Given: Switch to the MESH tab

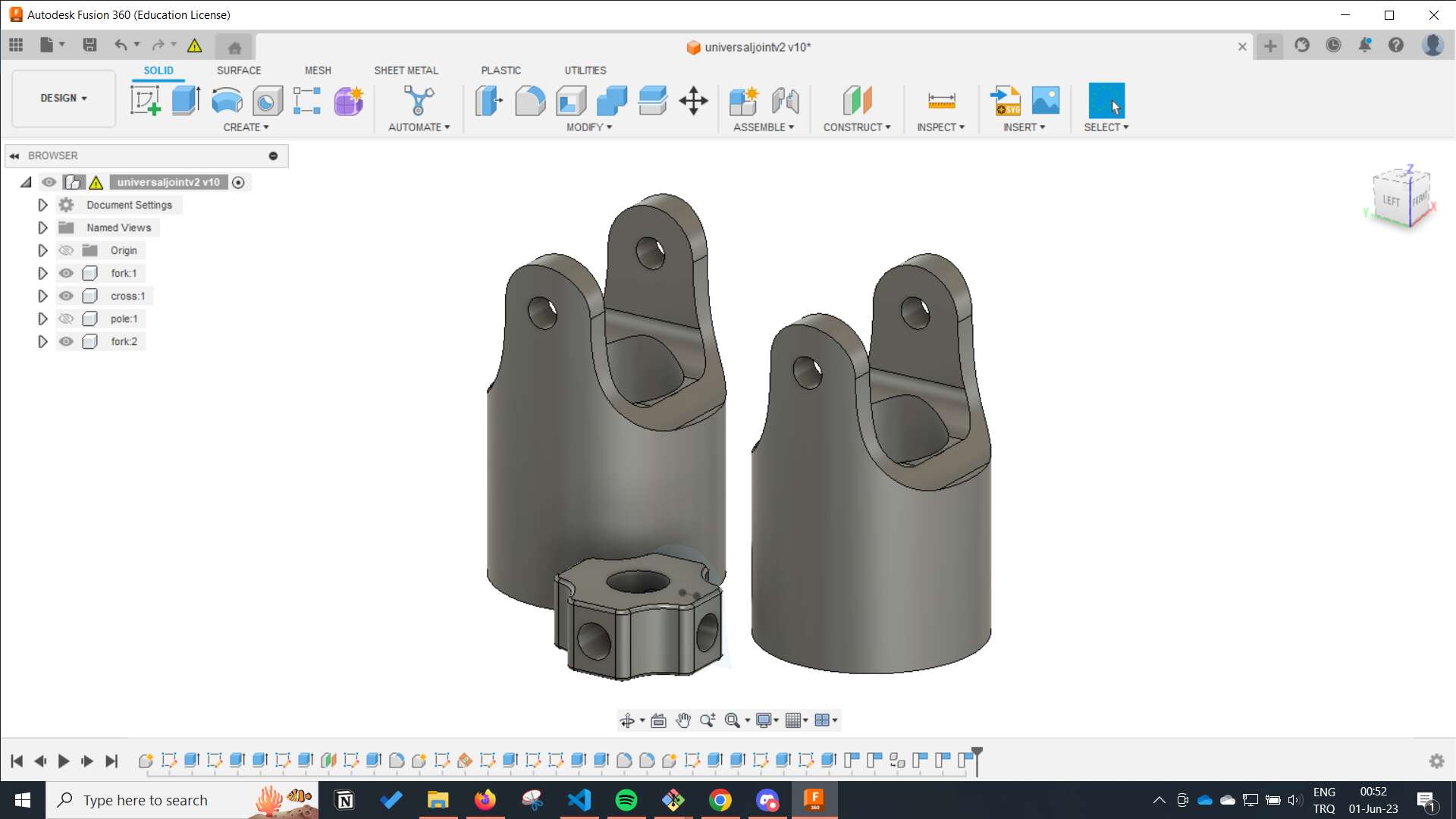Looking at the screenshot, I should tap(318, 71).
